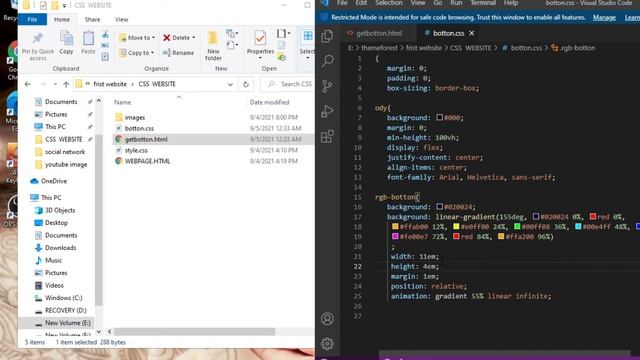Screen dimensions: 640x360
Task: Refresh the File Explorer folder view
Action: point(246,84)
